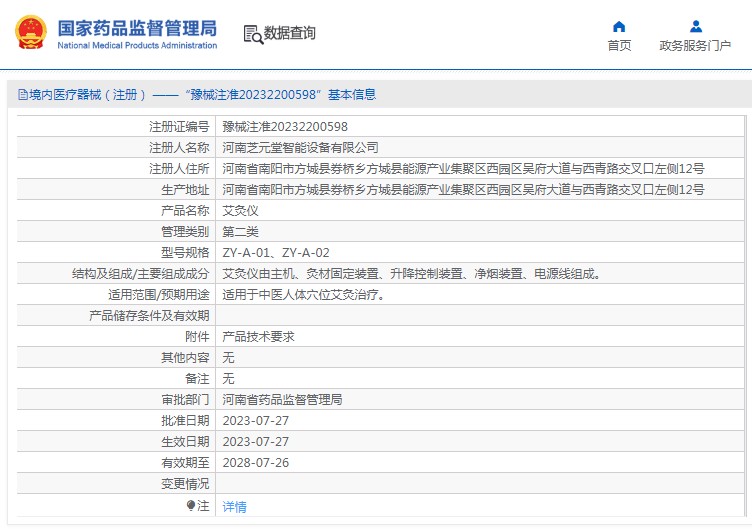Go to 首页 text label
The height and width of the screenshot is (529, 752).
click(619, 46)
